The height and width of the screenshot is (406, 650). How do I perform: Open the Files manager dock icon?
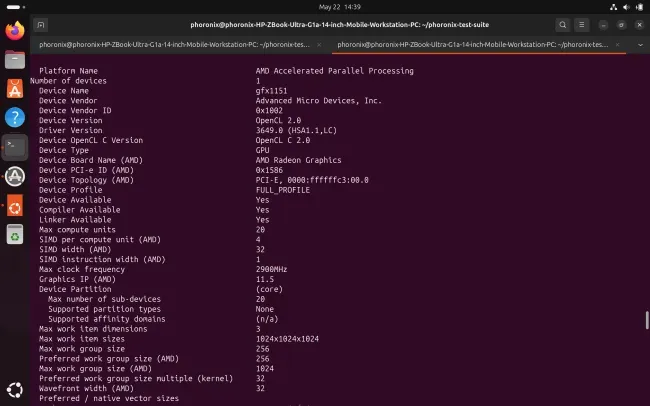point(15,60)
